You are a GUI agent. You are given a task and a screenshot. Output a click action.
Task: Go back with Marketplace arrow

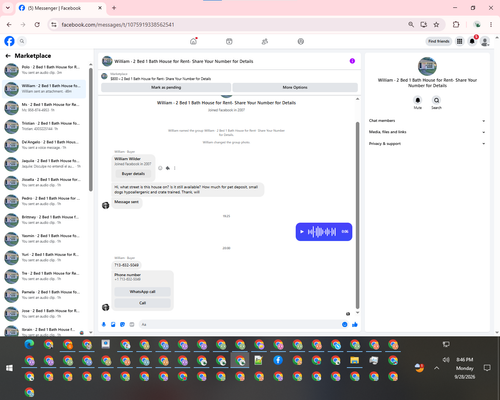coord(8,56)
